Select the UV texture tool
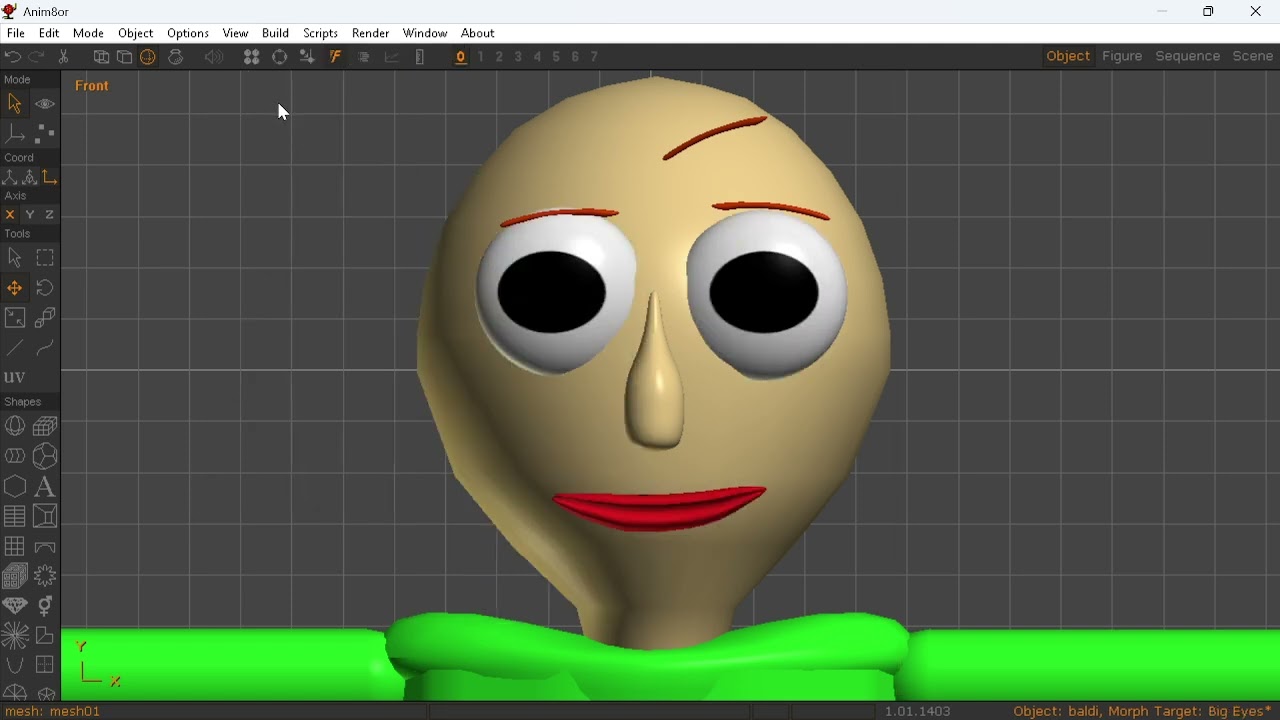The image size is (1280, 720). pos(15,377)
